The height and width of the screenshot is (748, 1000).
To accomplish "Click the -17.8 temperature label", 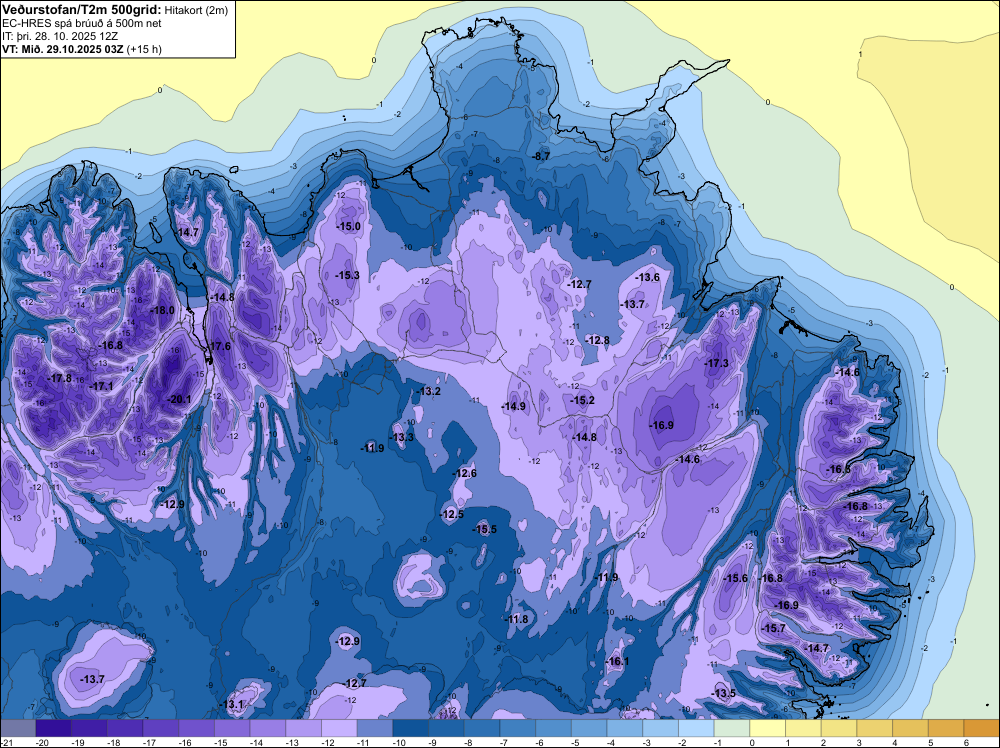I will coord(60,378).
